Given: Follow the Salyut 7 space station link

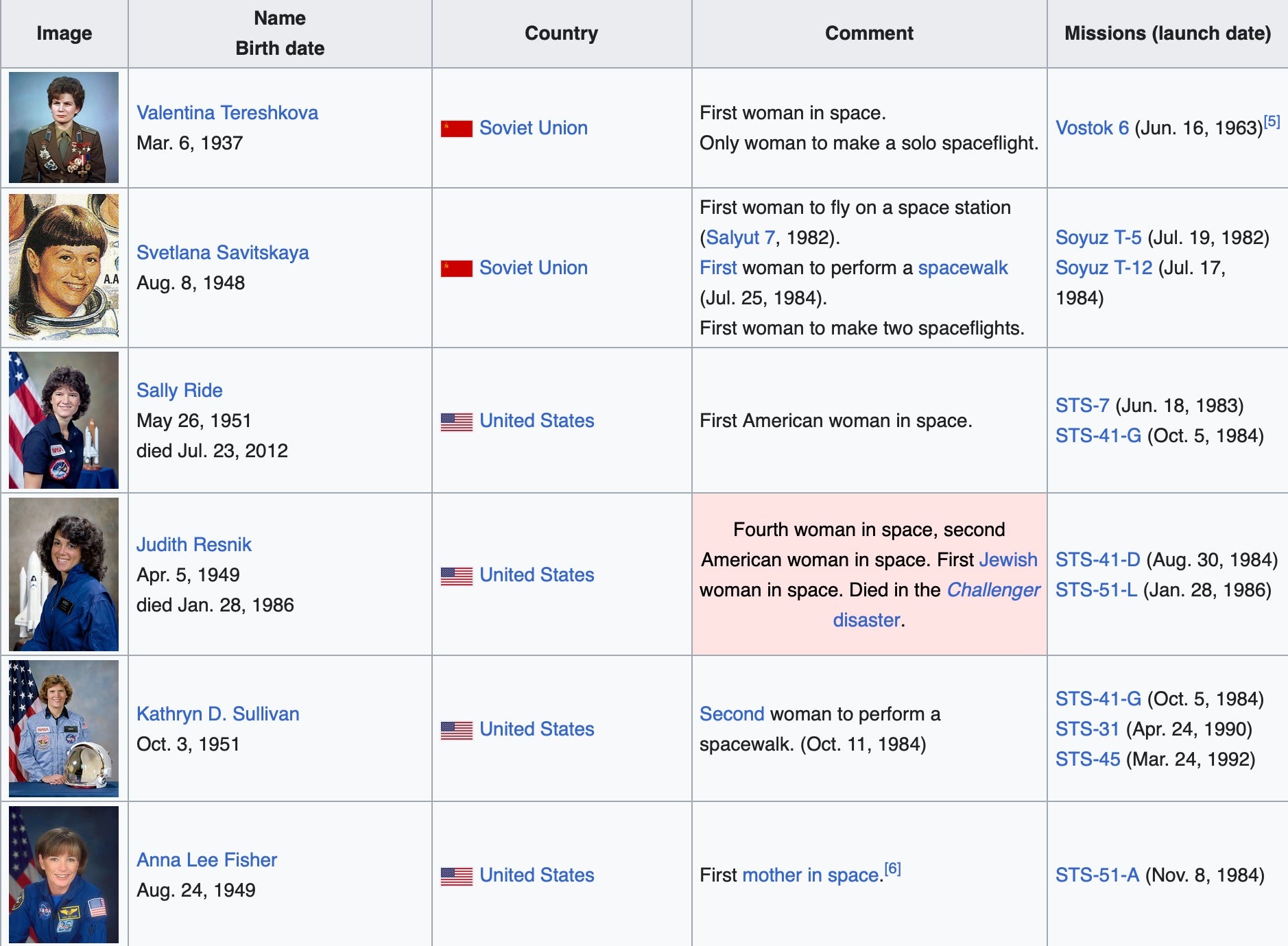Looking at the screenshot, I should [x=740, y=237].
